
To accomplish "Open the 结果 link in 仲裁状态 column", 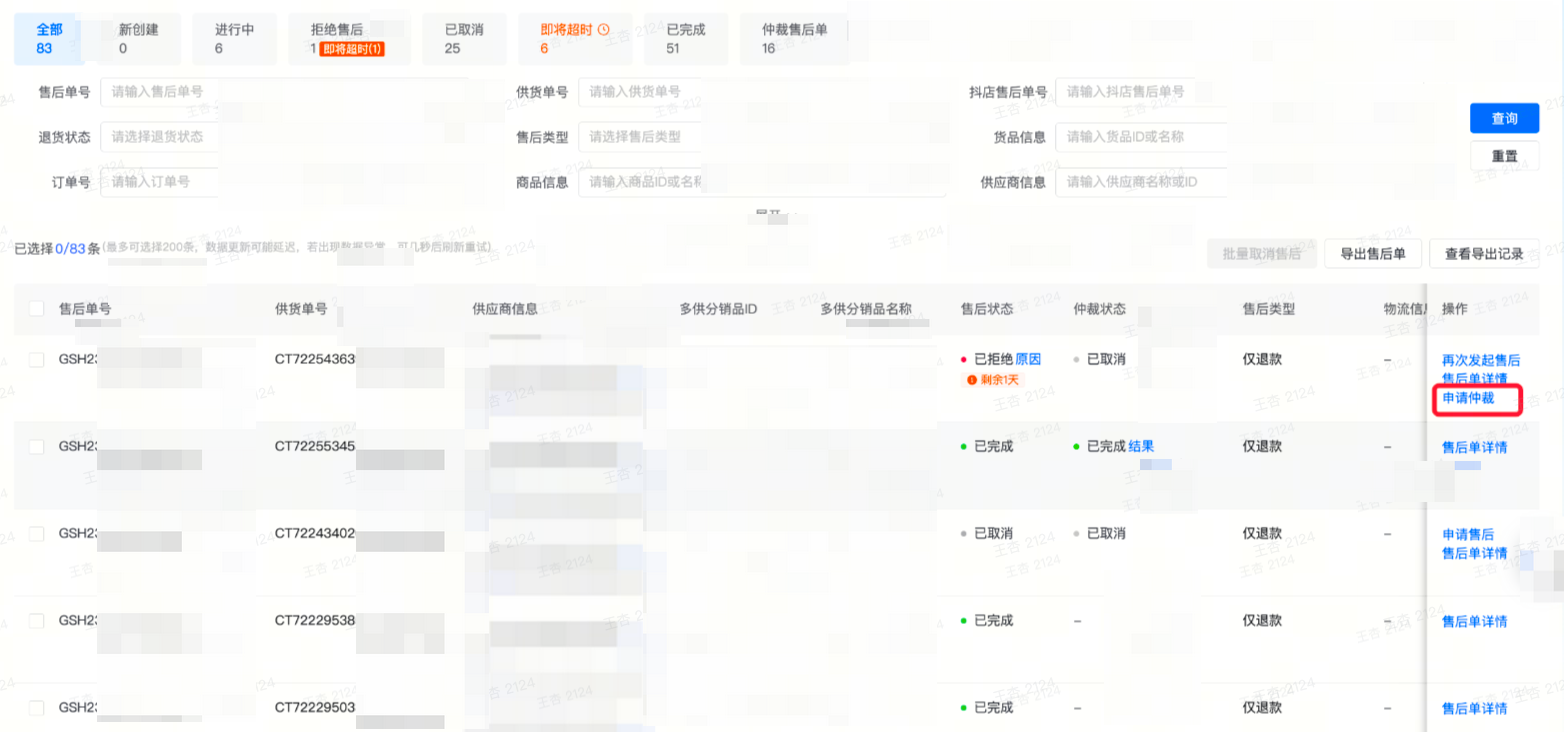I will click(1142, 446).
